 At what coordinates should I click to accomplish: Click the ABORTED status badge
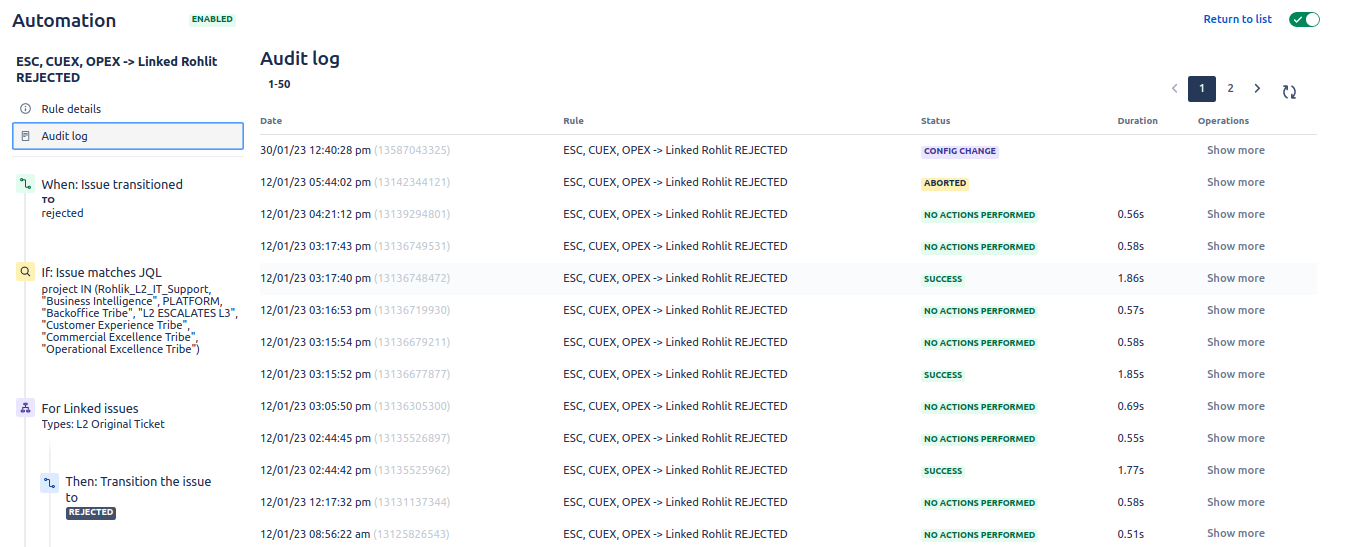click(945, 183)
